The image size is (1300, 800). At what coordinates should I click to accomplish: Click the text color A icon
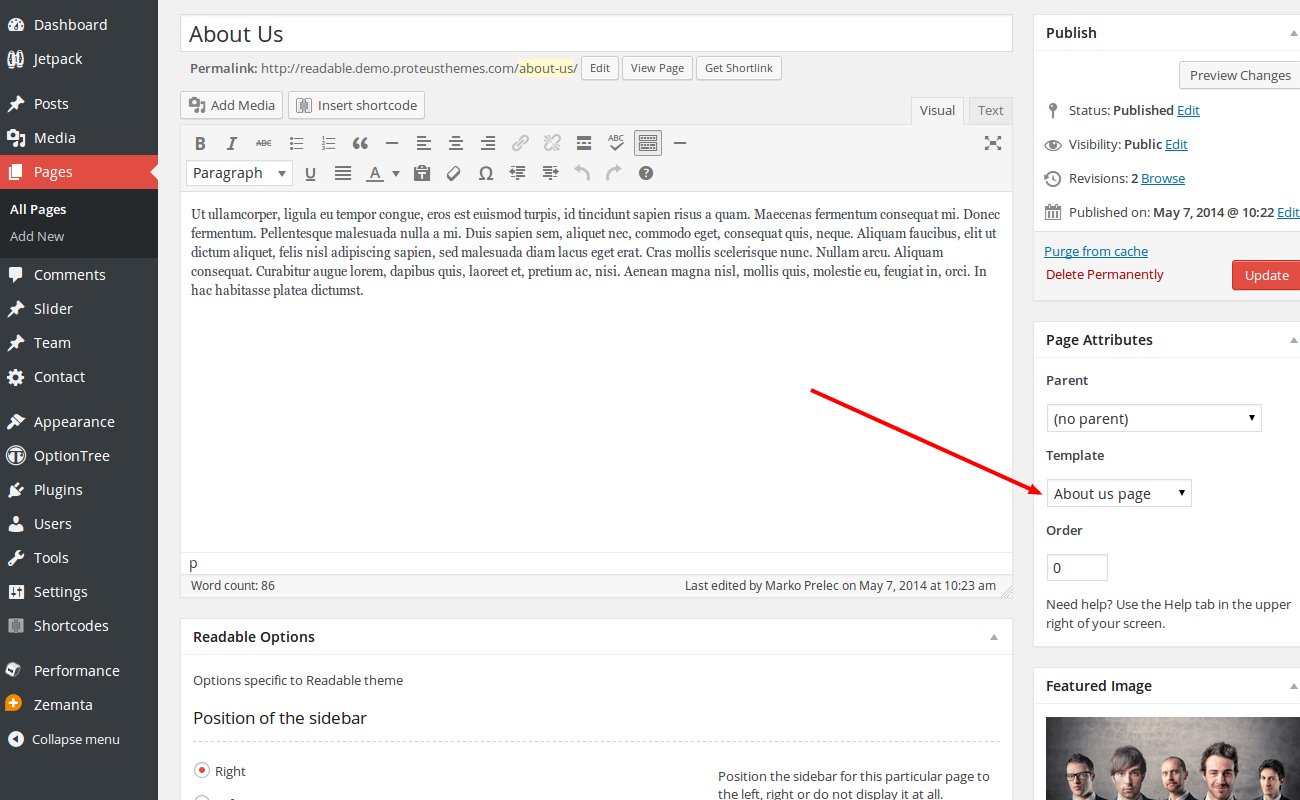click(x=375, y=173)
